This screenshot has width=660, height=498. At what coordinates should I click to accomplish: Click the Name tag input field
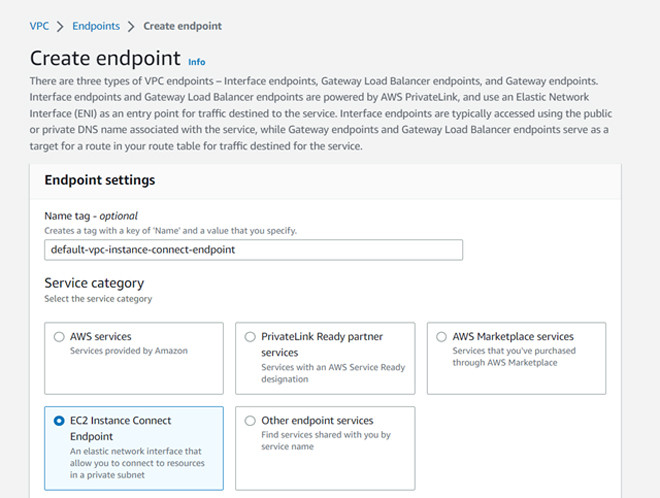[x=253, y=249]
